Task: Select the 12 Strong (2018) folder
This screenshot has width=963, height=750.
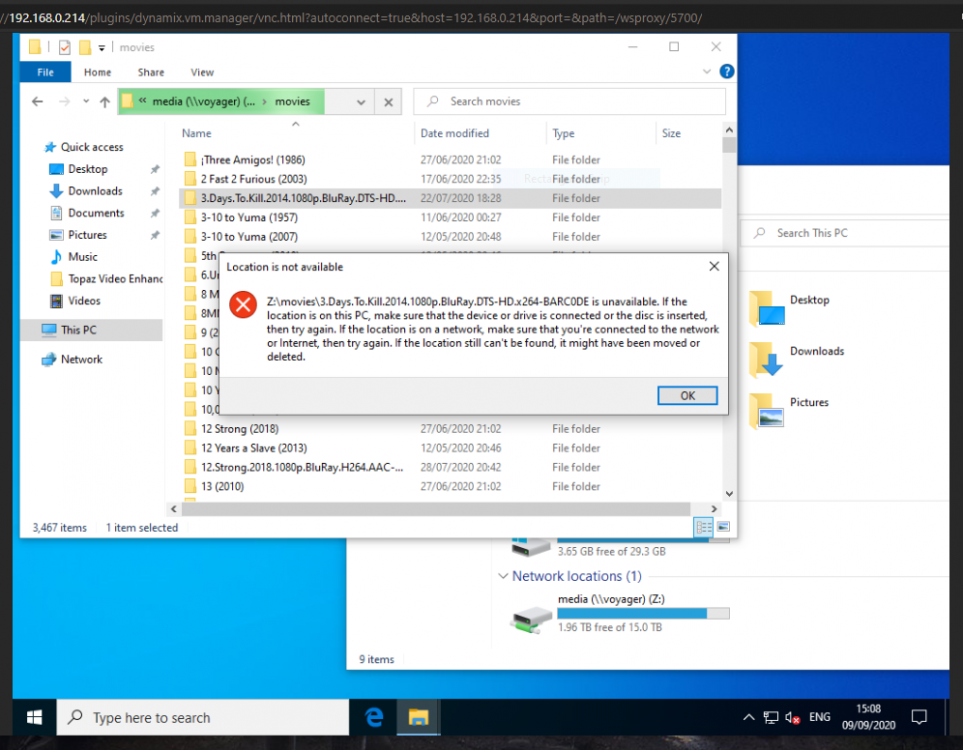Action: (240, 429)
